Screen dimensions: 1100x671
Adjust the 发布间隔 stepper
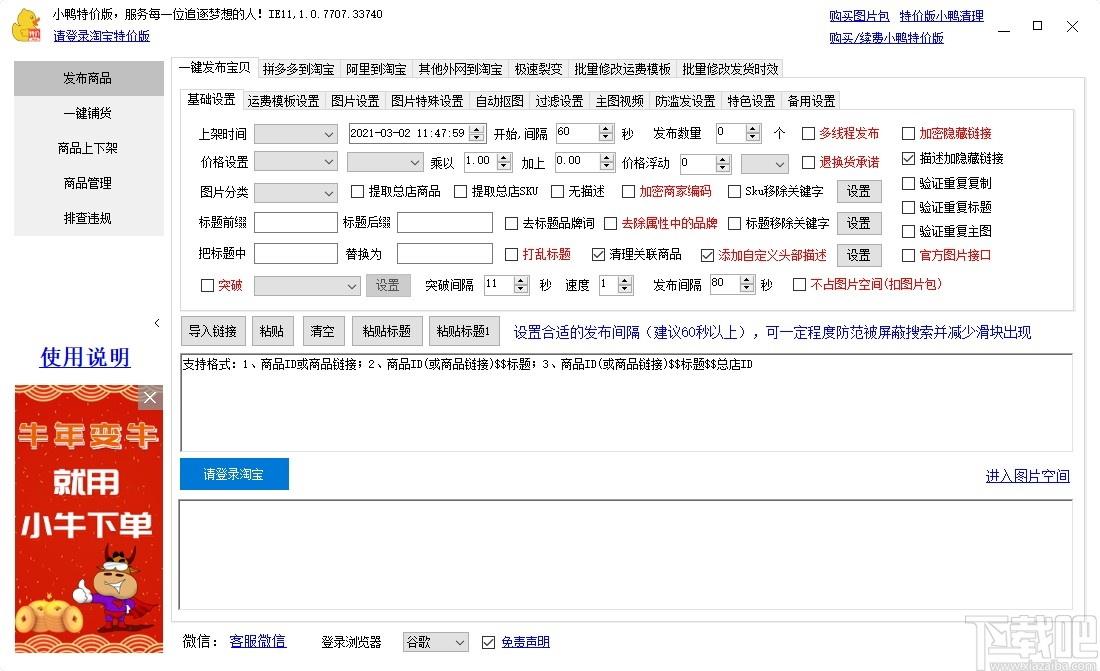coord(747,284)
